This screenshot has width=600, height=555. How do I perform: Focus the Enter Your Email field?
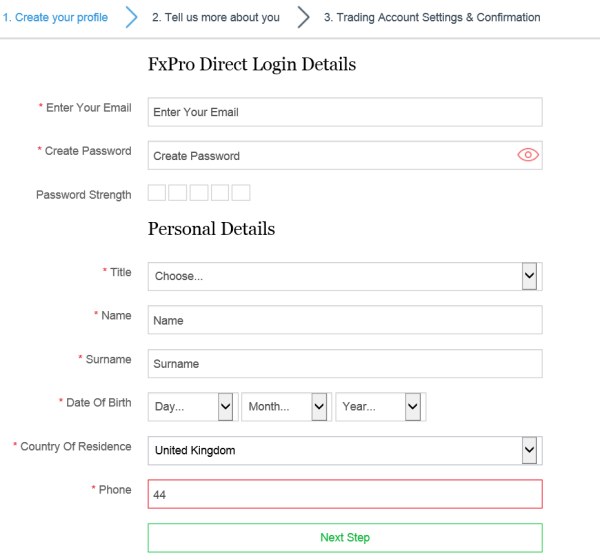345,112
